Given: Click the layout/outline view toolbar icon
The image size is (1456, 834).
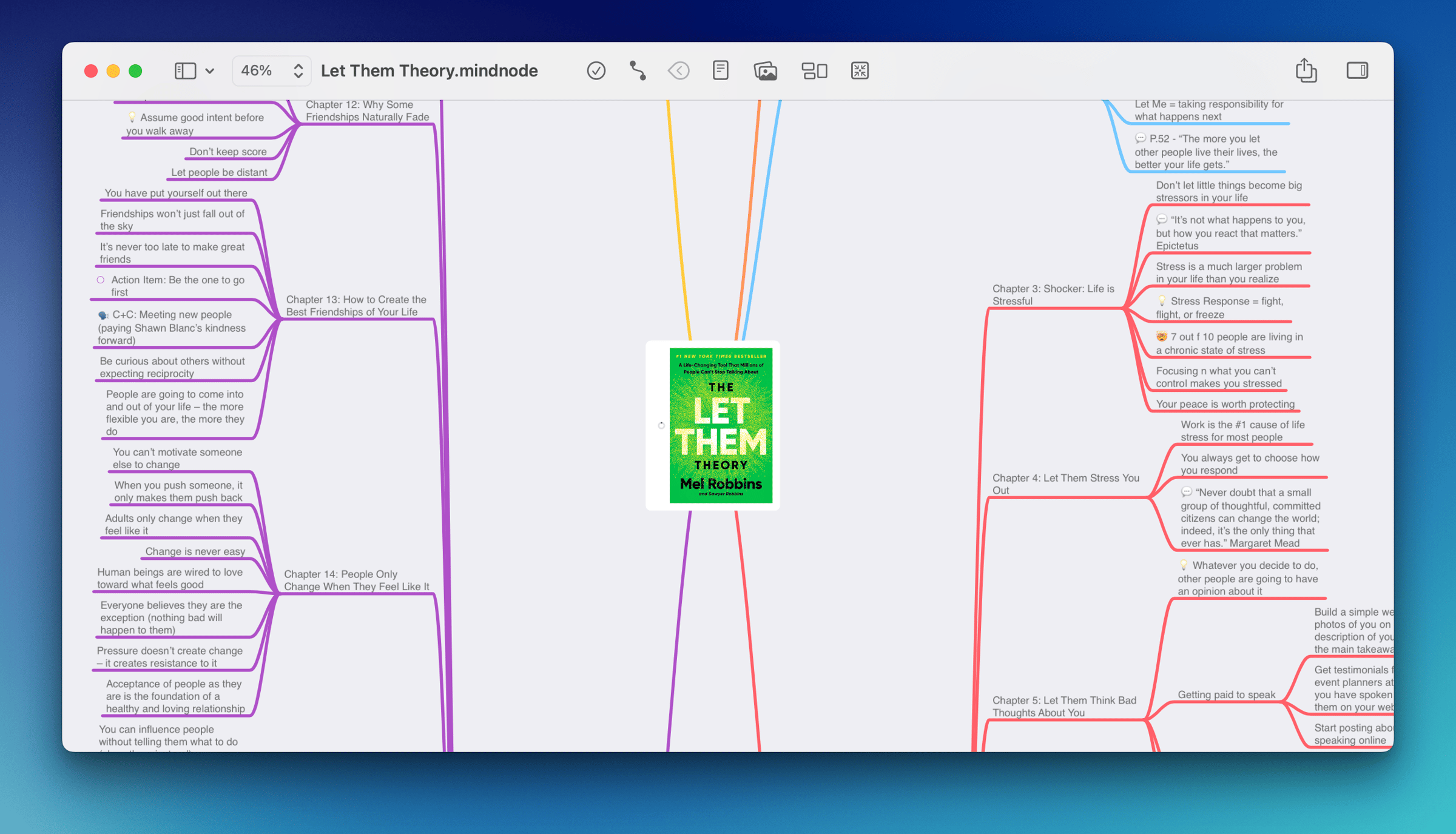Looking at the screenshot, I should click(x=814, y=71).
